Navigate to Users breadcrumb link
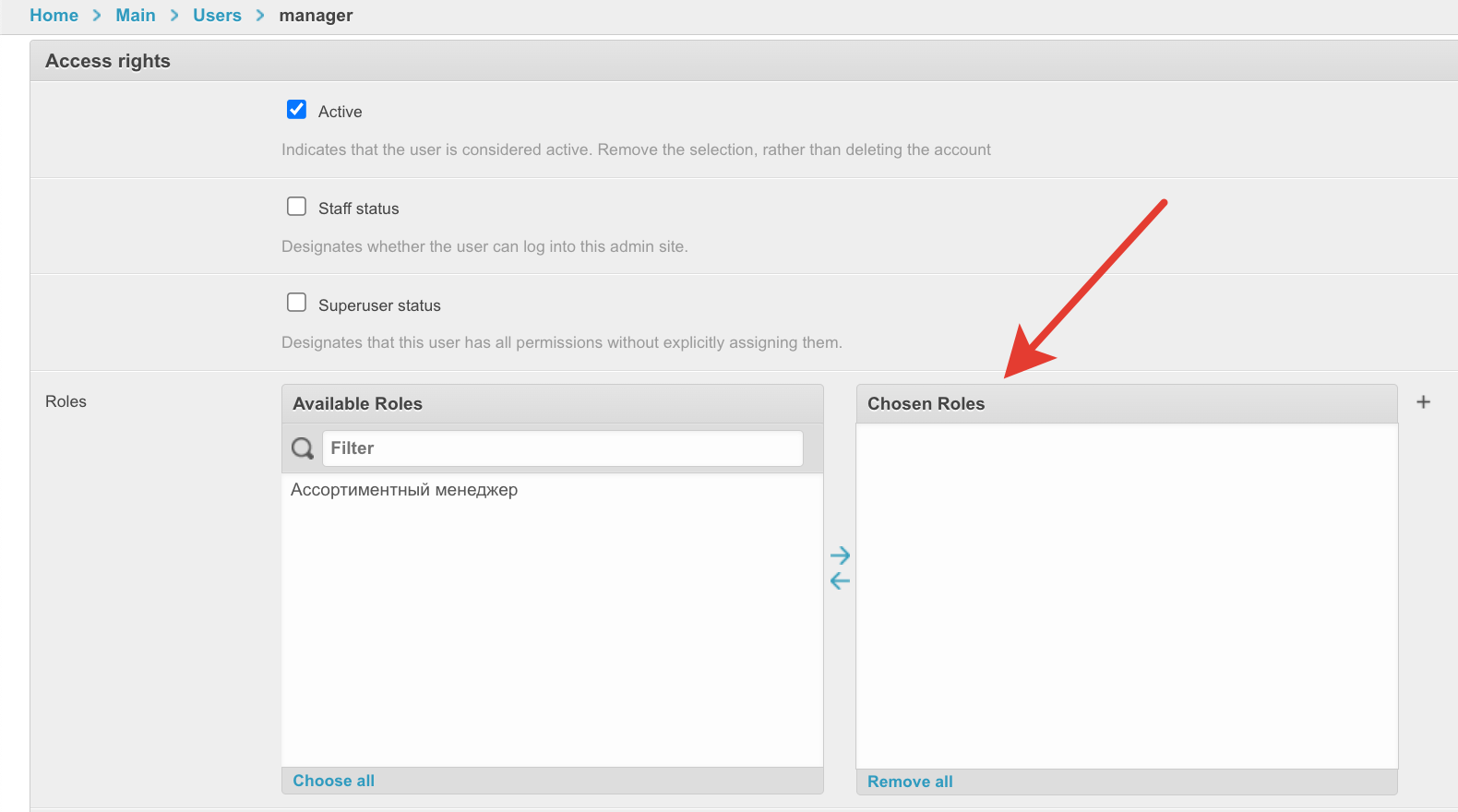The image size is (1458, 812). click(217, 16)
